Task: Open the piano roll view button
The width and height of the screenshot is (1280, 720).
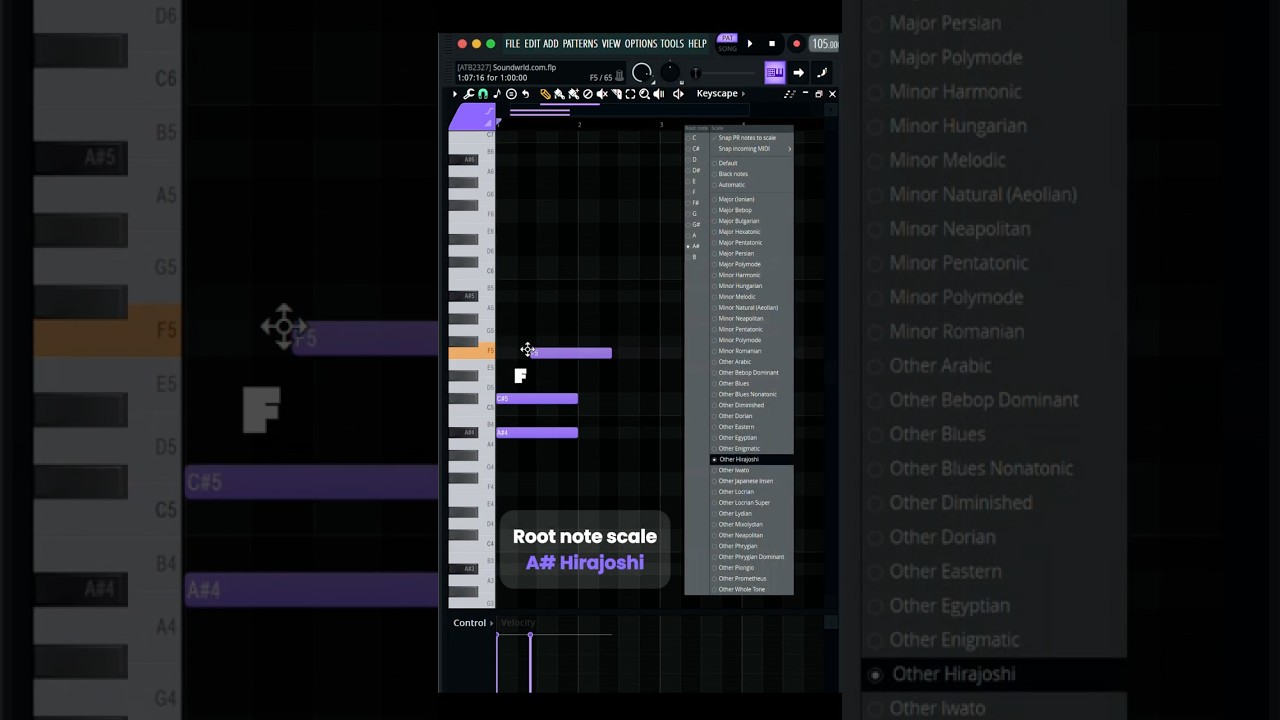Action: click(x=775, y=72)
